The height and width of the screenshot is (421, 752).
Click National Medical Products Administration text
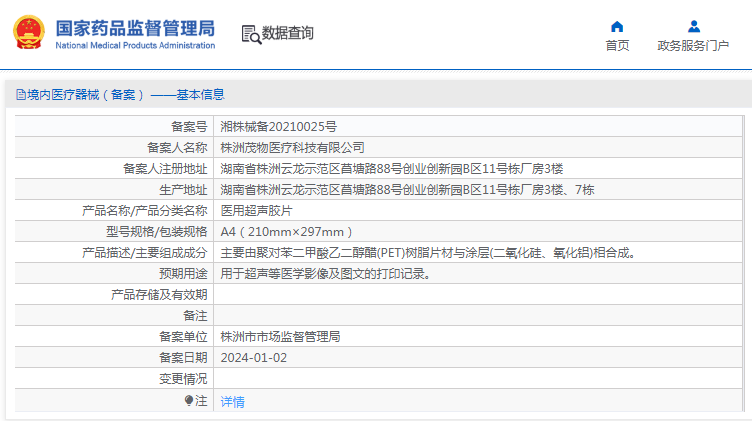click(x=135, y=46)
